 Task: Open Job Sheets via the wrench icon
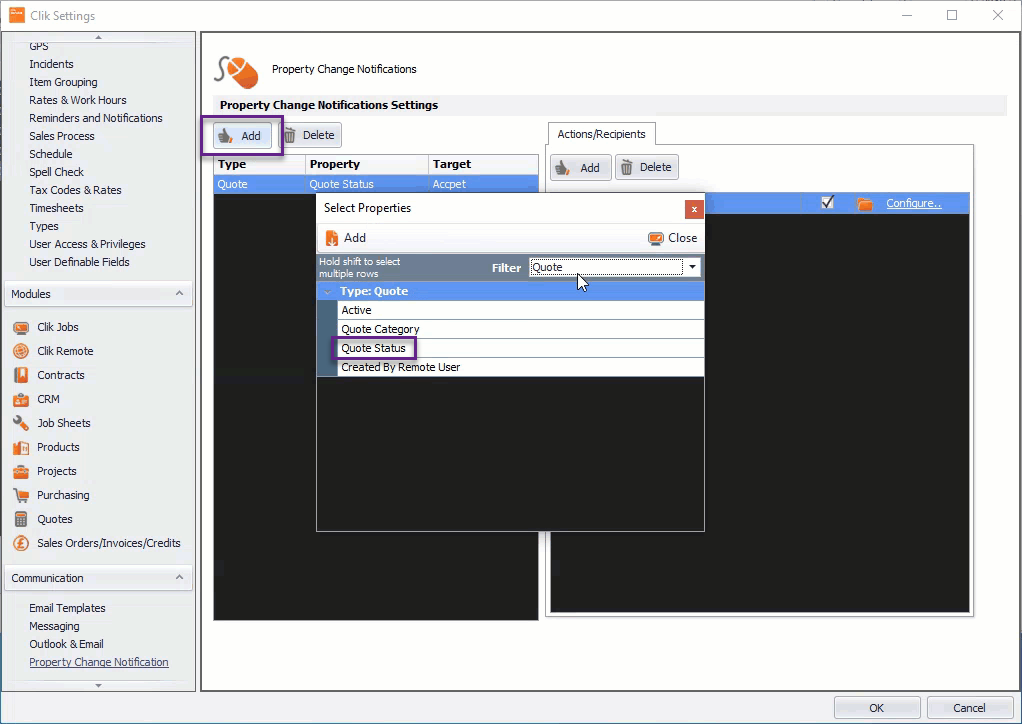(20, 423)
